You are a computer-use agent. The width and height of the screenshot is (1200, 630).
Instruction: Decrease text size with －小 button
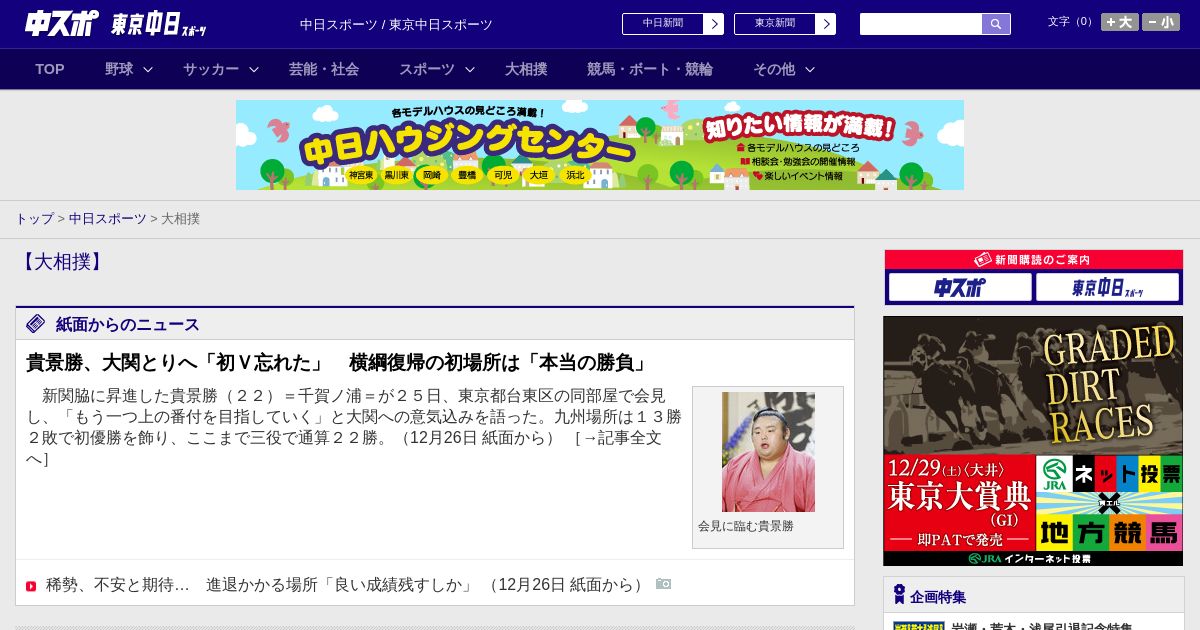pos(1161,22)
